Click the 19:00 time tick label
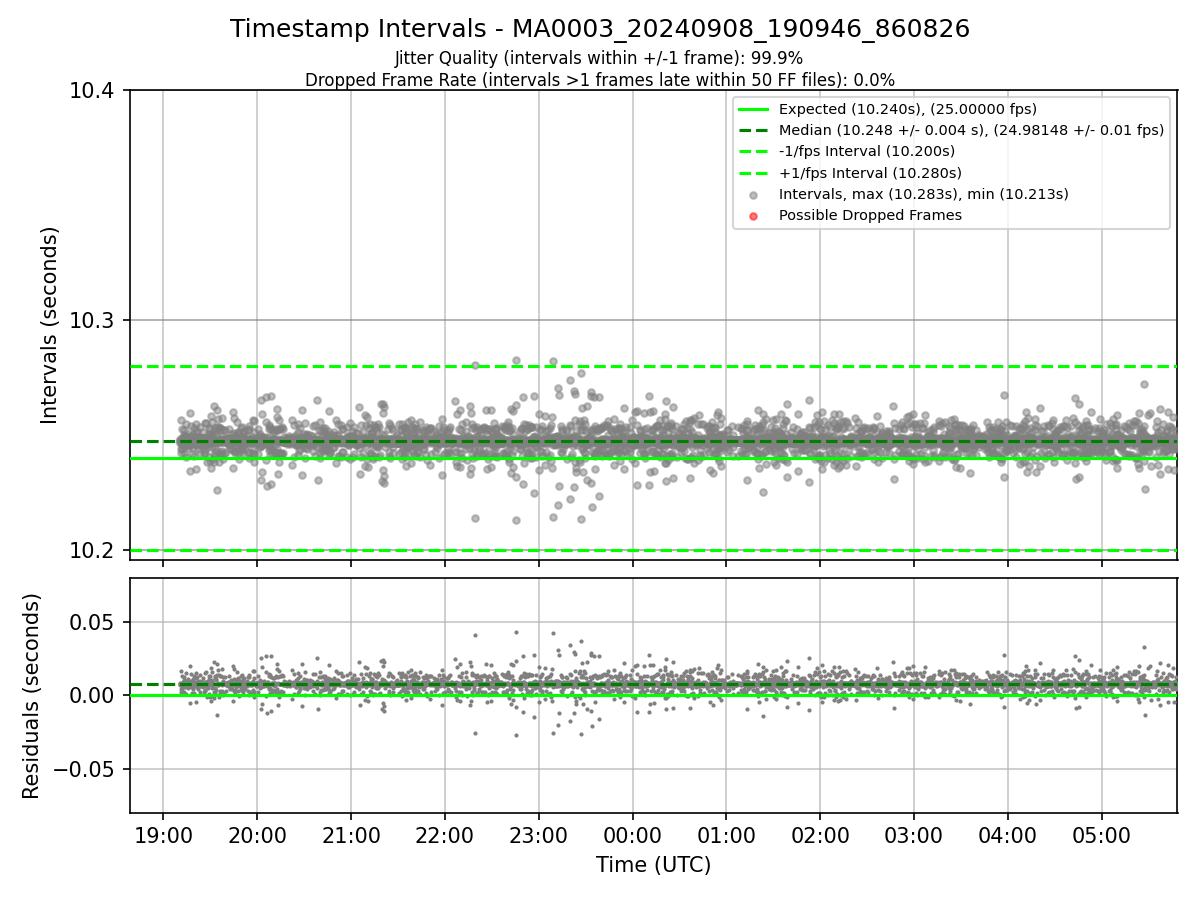The height and width of the screenshot is (900, 1200). (x=163, y=834)
